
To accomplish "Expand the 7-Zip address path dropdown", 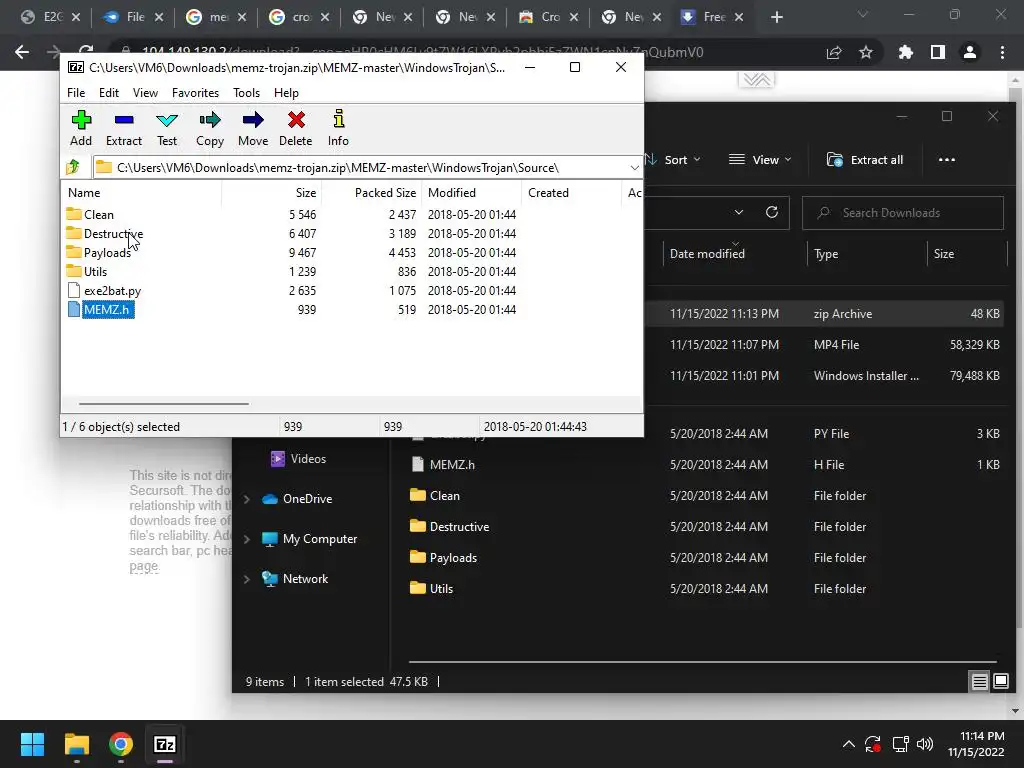I will (633, 168).
